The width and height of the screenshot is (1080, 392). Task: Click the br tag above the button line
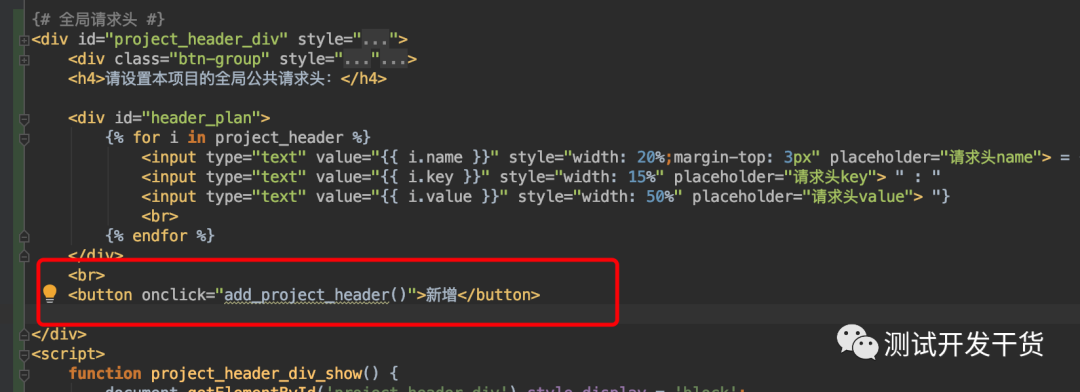[x=87, y=276]
